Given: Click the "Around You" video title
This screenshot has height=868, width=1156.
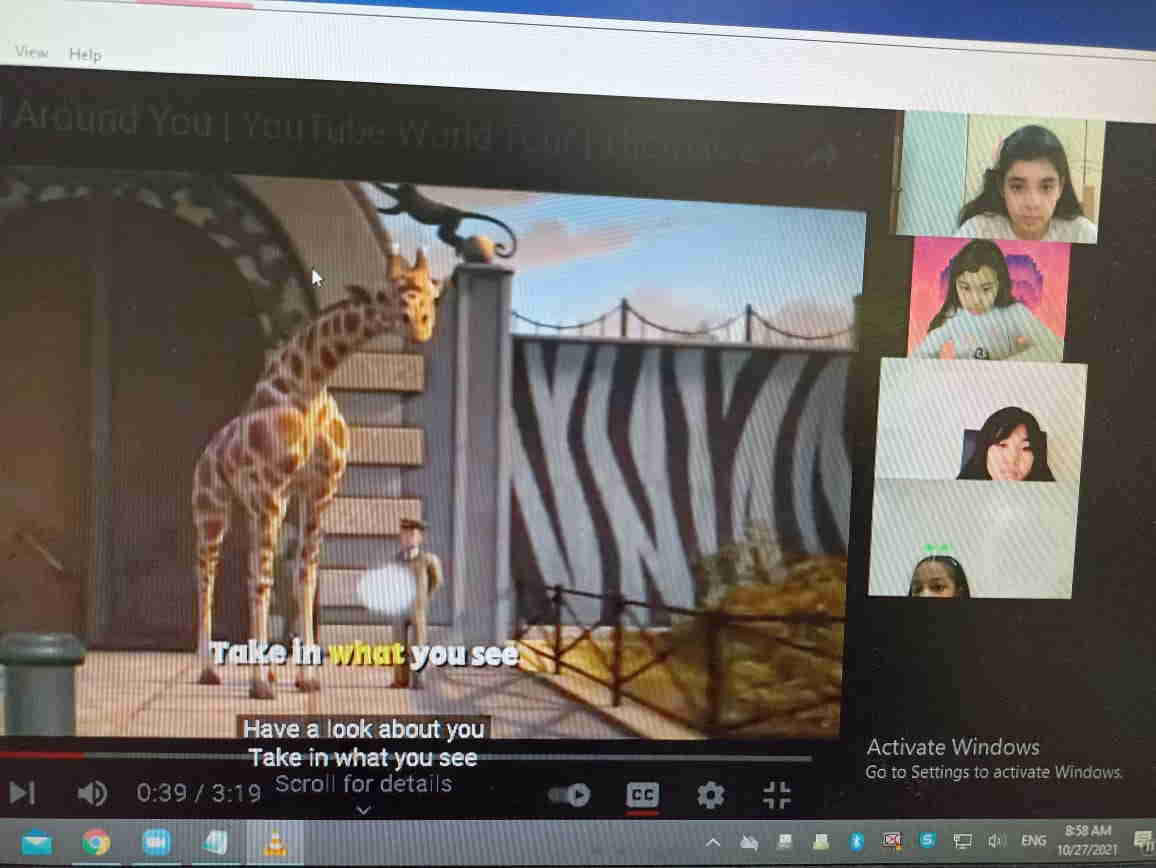Looking at the screenshot, I should pos(113,118).
